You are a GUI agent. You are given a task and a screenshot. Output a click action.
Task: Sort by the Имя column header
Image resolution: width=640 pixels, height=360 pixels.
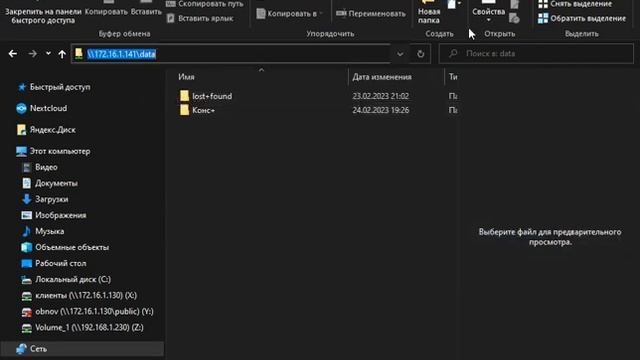click(186, 77)
